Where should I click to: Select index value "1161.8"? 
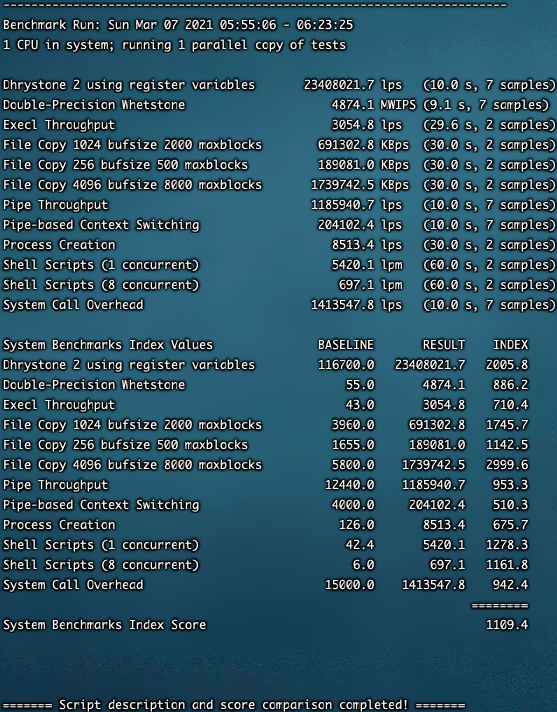(x=507, y=564)
